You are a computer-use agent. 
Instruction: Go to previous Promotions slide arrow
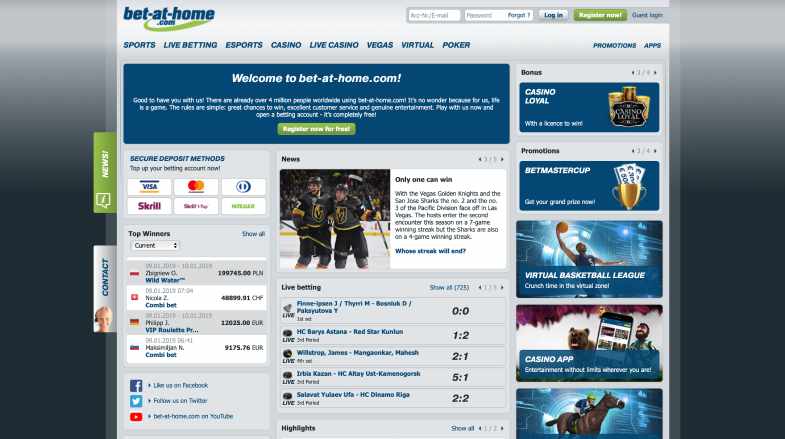tap(633, 151)
